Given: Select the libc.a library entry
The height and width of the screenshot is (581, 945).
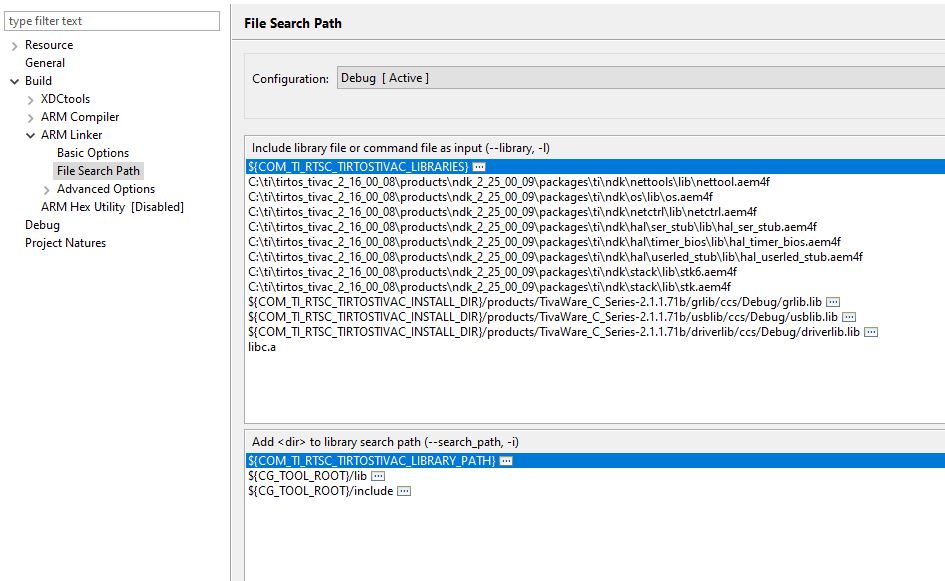Looking at the screenshot, I should click(x=262, y=347).
